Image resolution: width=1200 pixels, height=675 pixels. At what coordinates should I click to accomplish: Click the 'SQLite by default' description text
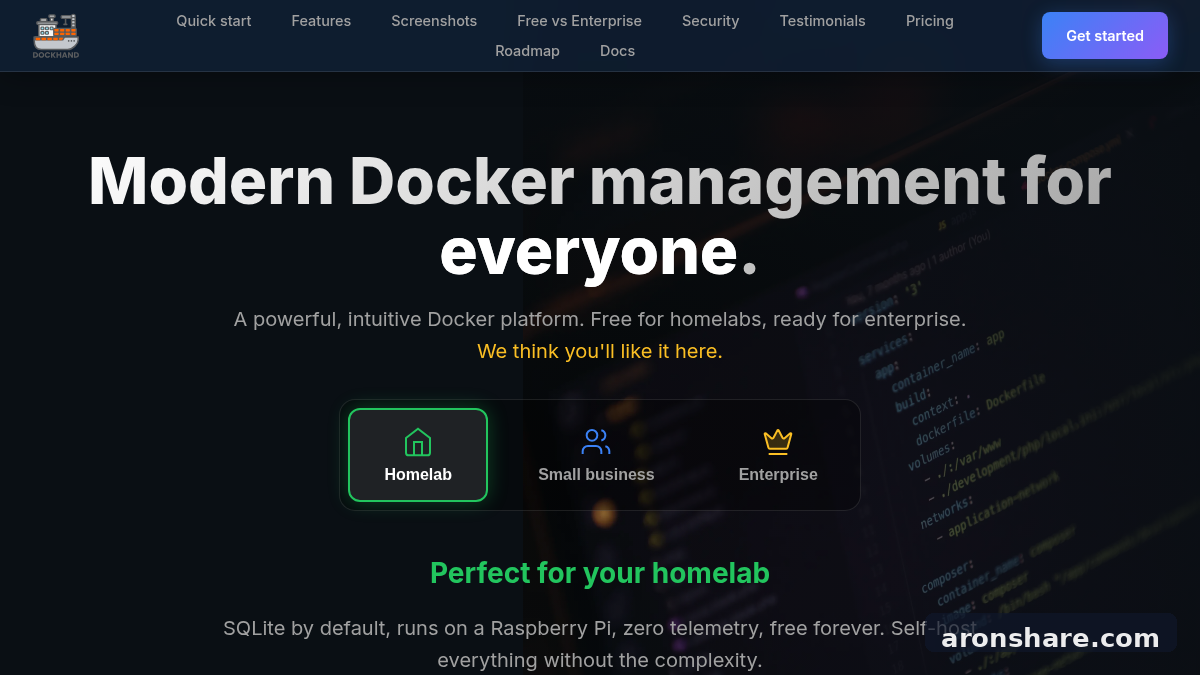(x=600, y=644)
